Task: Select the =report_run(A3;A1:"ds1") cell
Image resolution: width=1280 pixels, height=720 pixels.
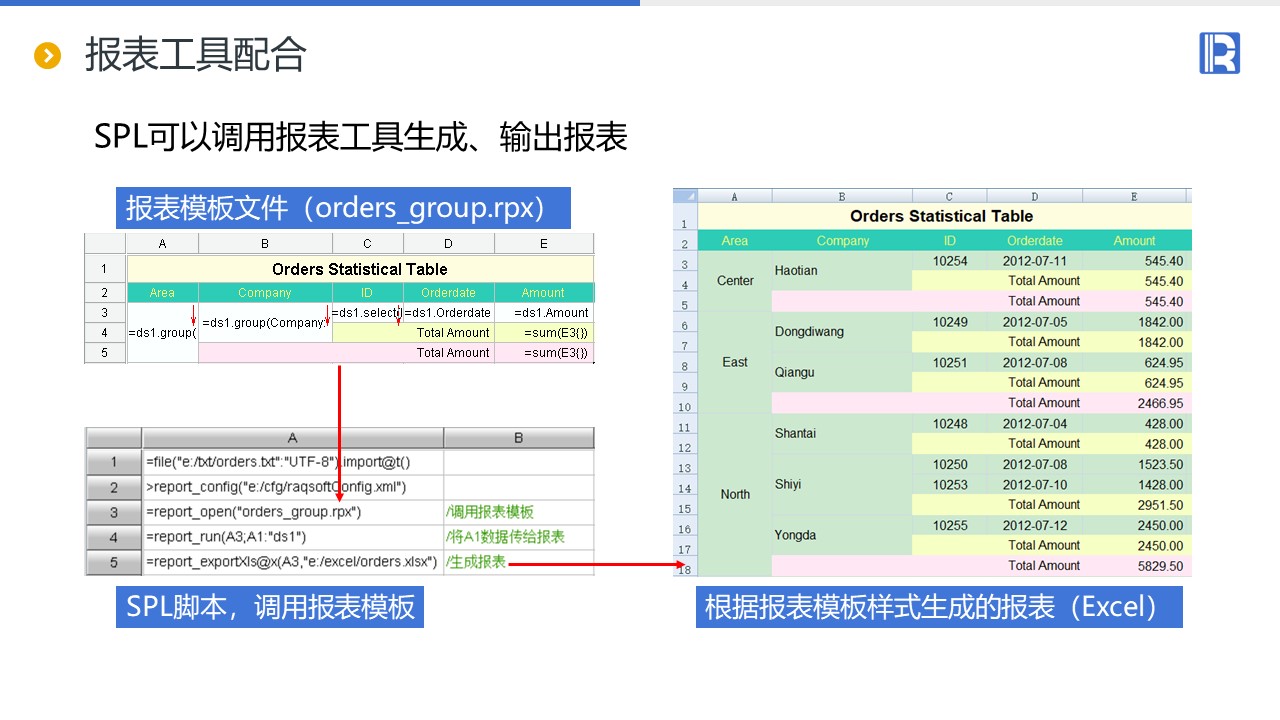Action: click(293, 537)
